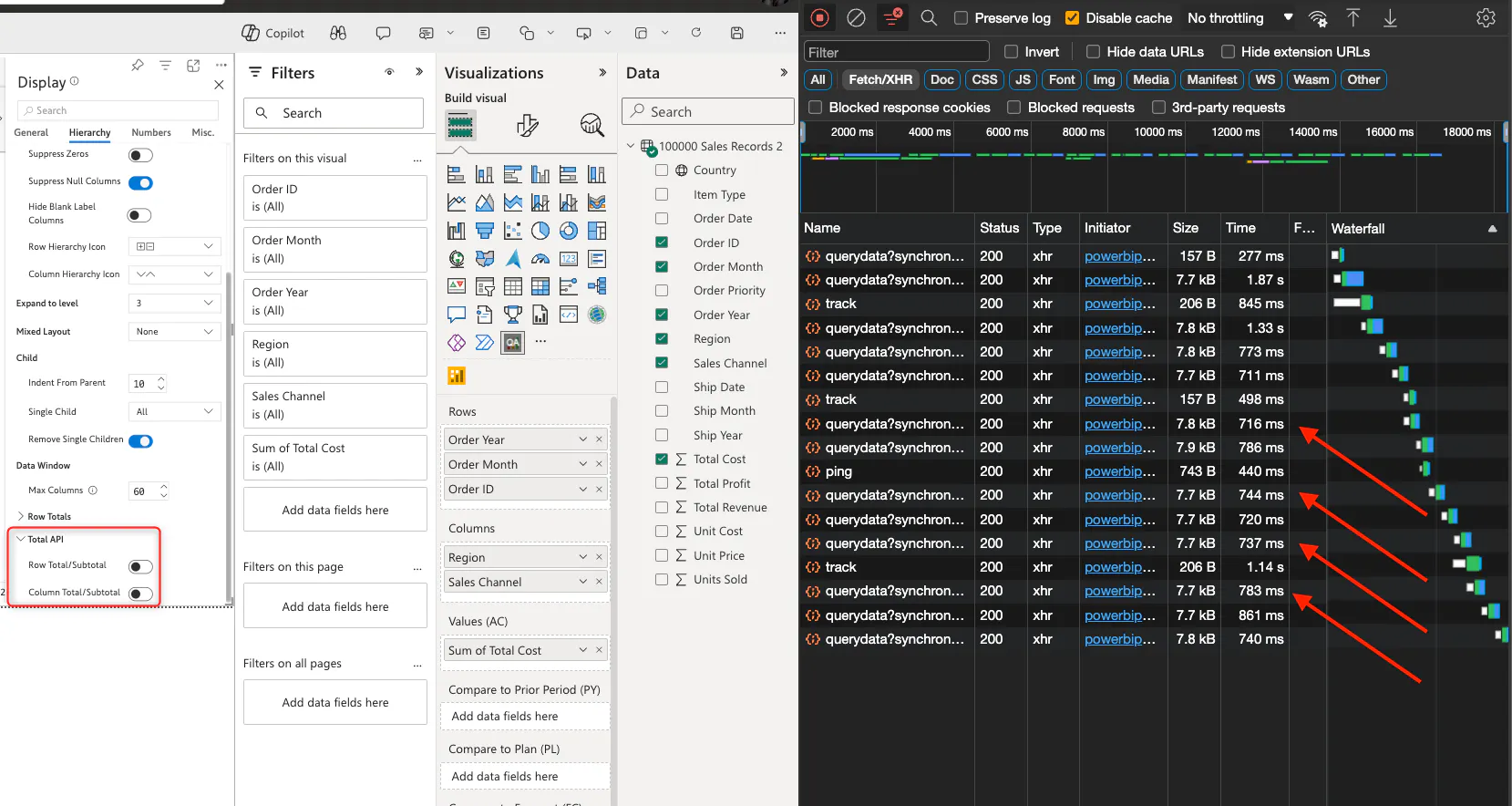Turn off Suppress Null Columns toggle

pos(140,183)
